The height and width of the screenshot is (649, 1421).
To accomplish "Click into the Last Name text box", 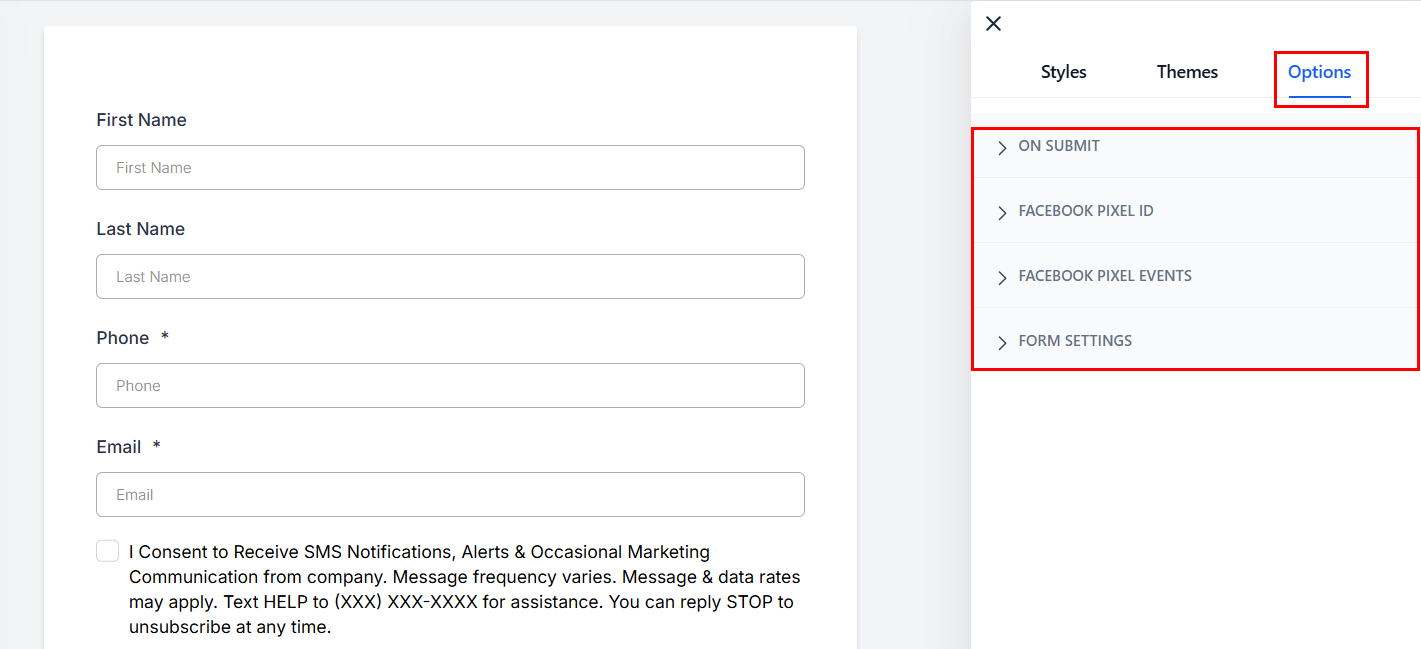I will point(450,277).
